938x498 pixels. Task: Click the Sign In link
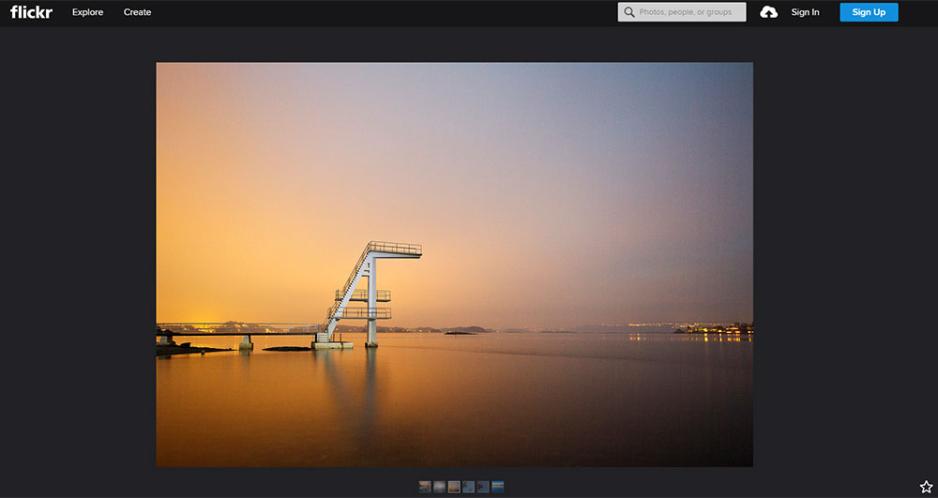click(x=805, y=12)
